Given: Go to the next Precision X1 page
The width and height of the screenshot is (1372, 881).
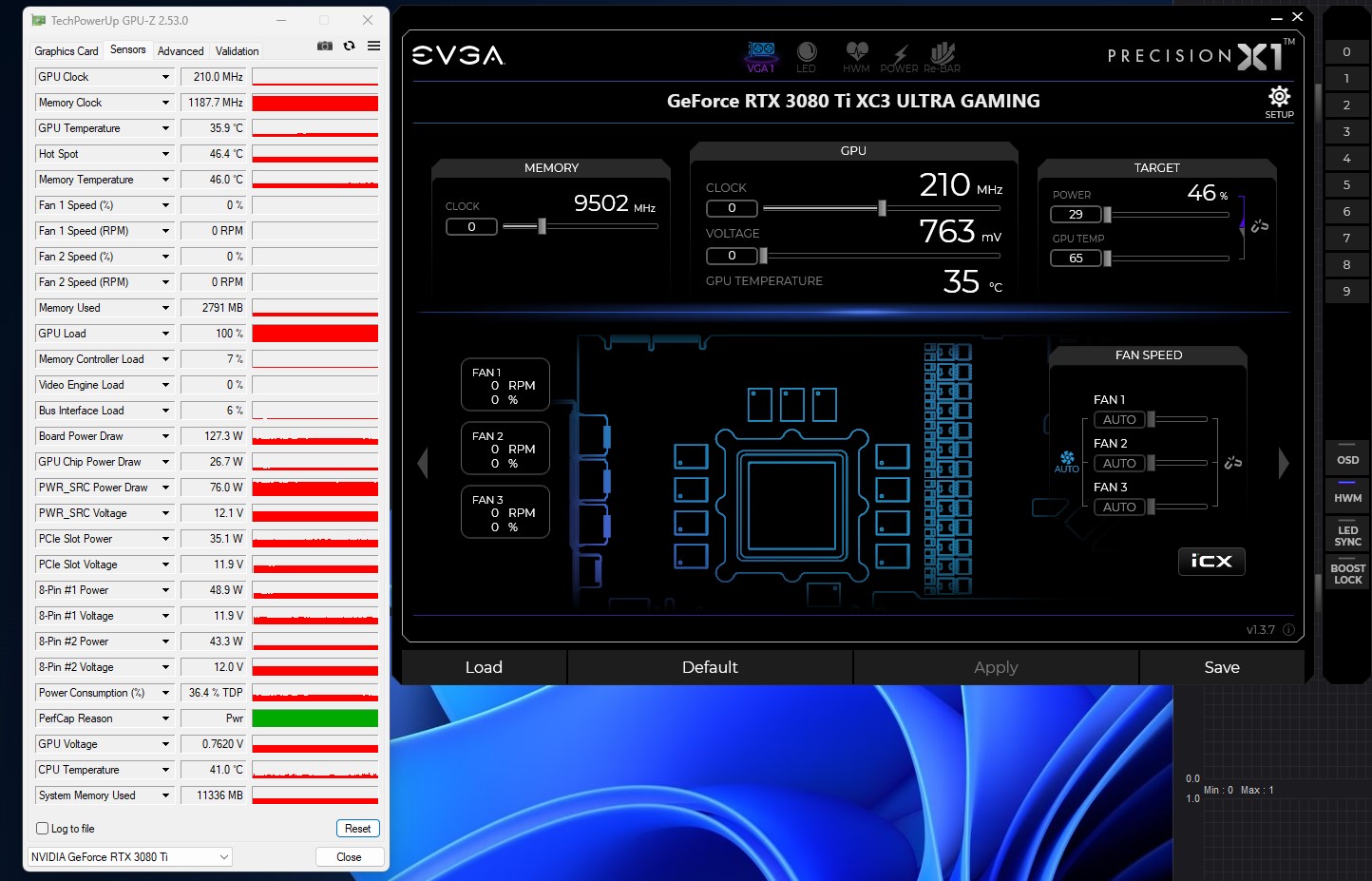Looking at the screenshot, I should 1284,463.
